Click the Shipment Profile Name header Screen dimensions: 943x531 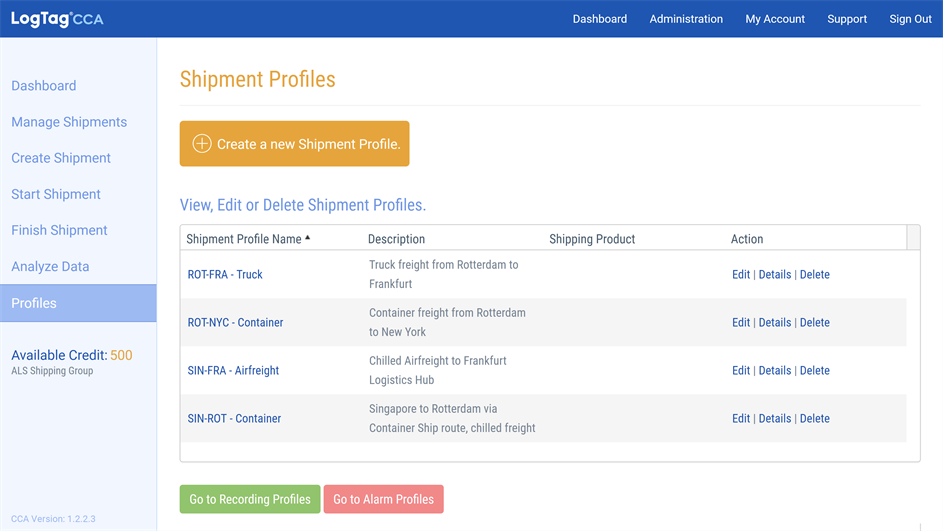(244, 239)
